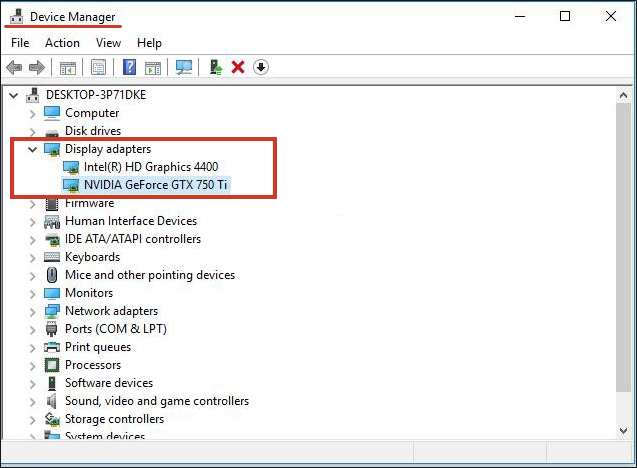Expand the Network adapters chevron

pyautogui.click(x=33, y=312)
